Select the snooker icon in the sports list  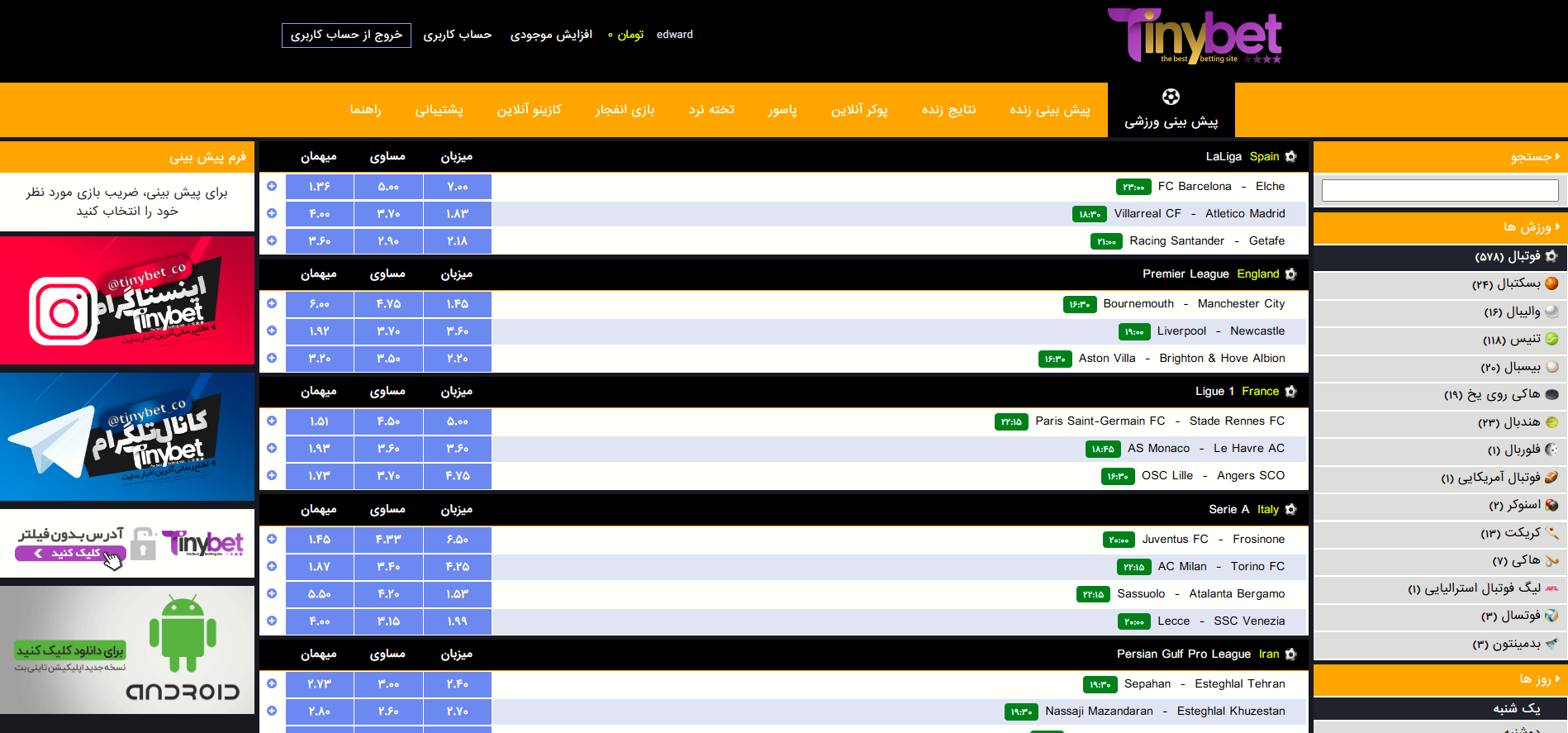(x=1551, y=505)
